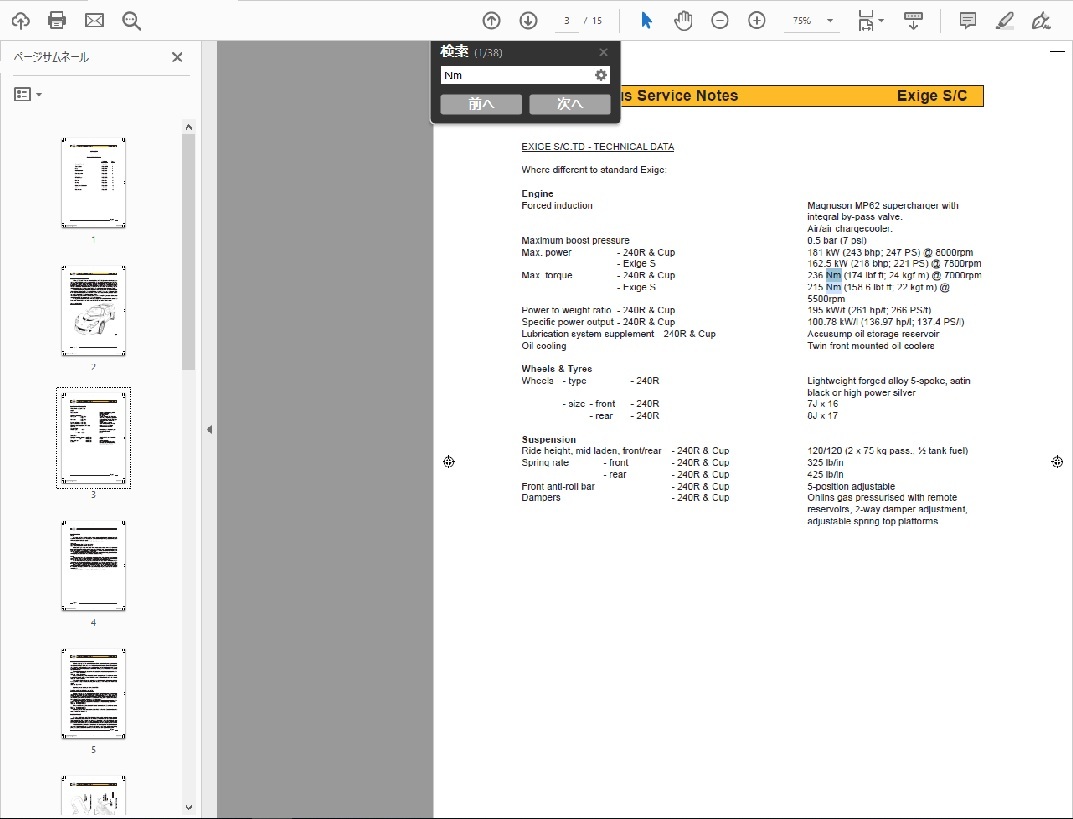Open the 75% zoom level dropdown
1073x819 pixels.
coord(811,20)
